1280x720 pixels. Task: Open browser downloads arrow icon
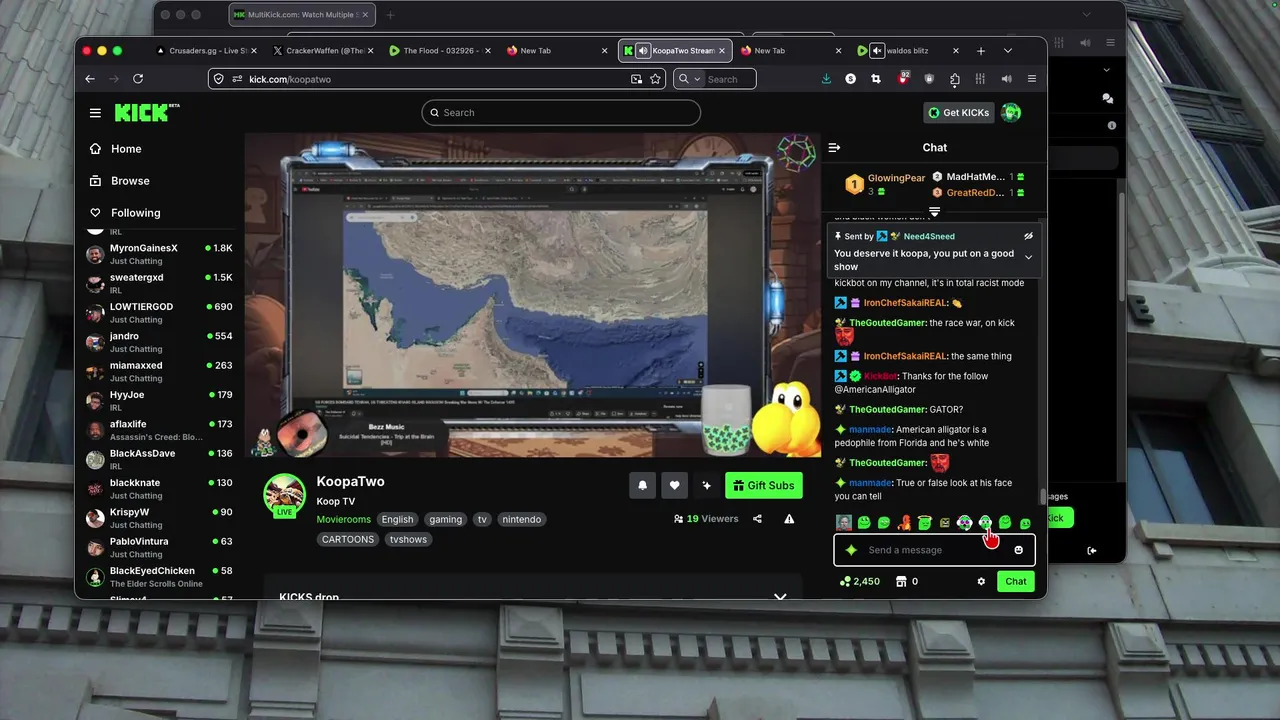pos(826,79)
